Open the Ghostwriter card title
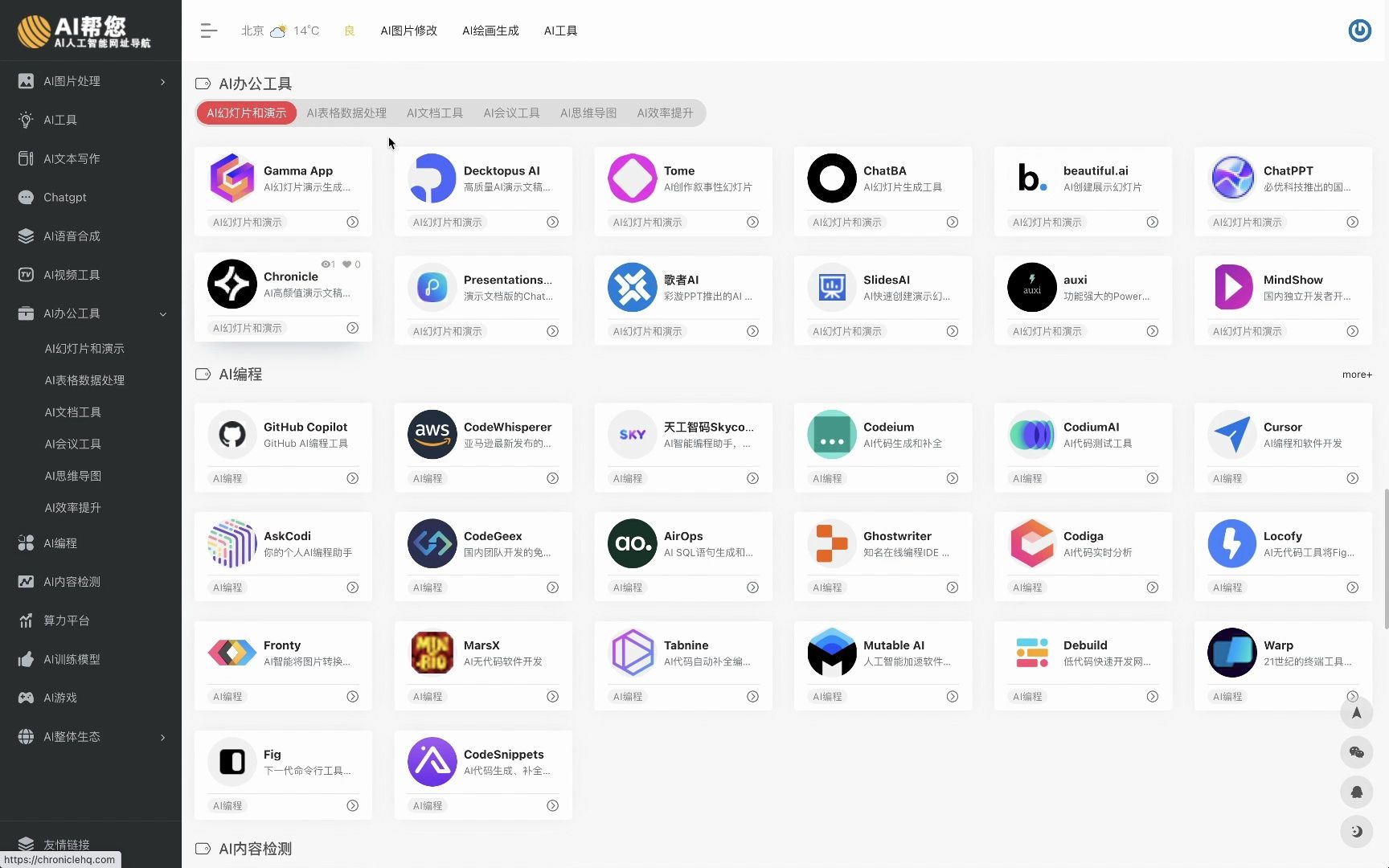Viewport: 1389px width, 868px height. coord(897,536)
